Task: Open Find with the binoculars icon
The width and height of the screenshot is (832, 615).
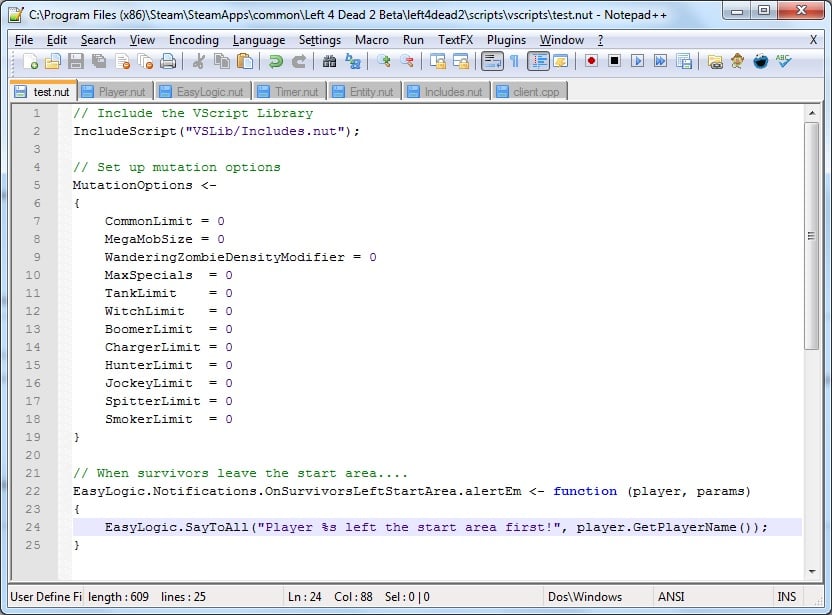Action: pyautogui.click(x=330, y=62)
